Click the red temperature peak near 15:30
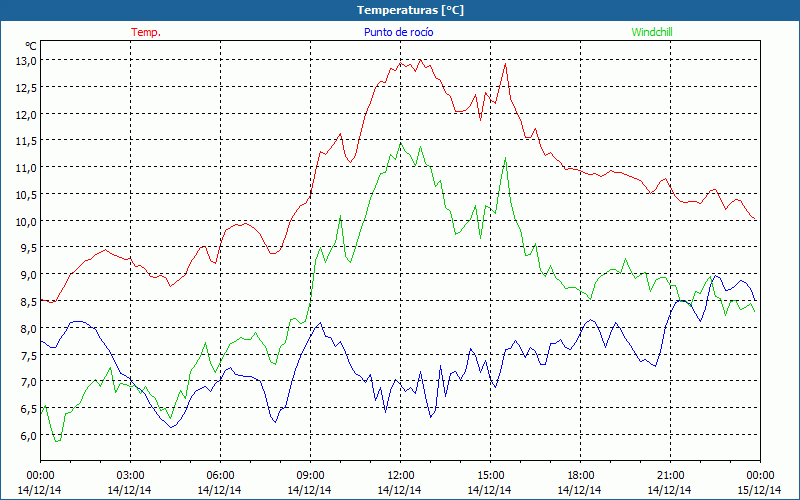Screen dimensions: 800x500 tap(505, 64)
